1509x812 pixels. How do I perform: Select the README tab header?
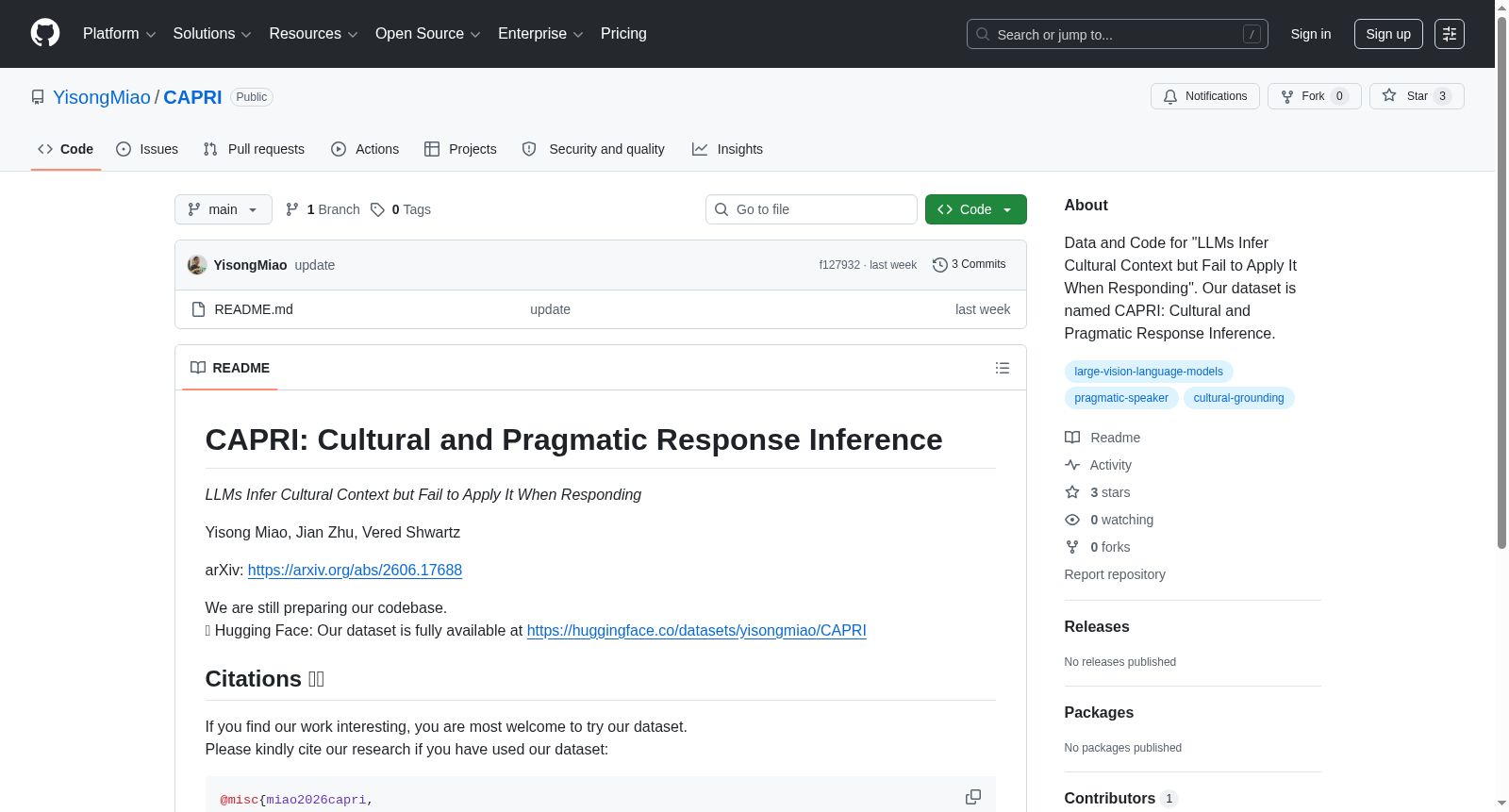click(x=230, y=368)
